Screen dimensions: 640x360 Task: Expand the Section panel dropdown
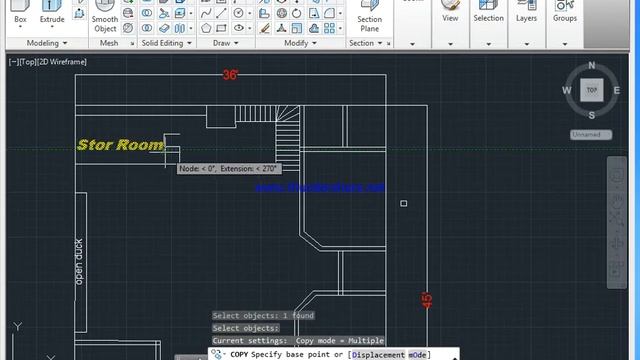coord(380,43)
